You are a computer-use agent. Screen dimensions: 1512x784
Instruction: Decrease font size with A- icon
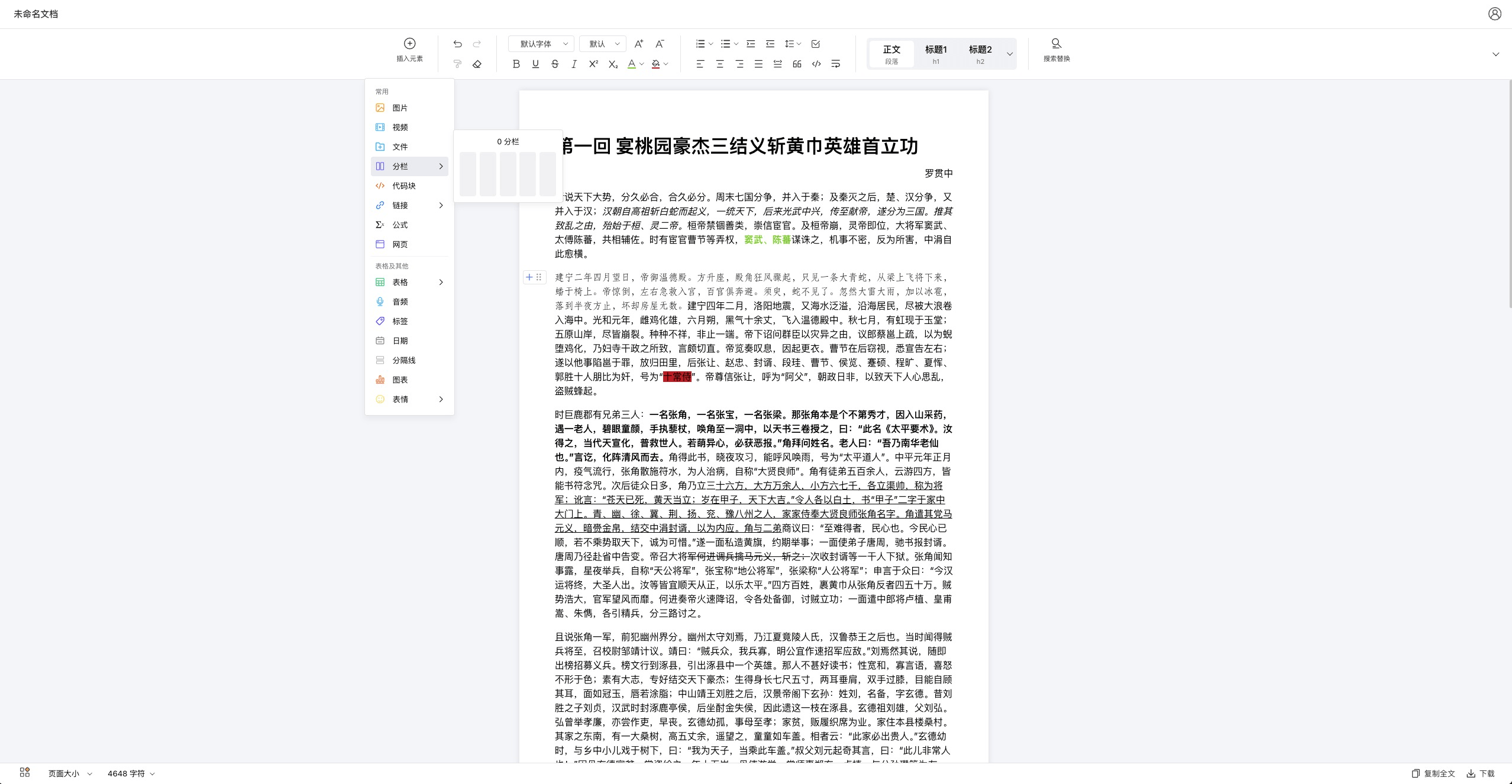[x=660, y=44]
